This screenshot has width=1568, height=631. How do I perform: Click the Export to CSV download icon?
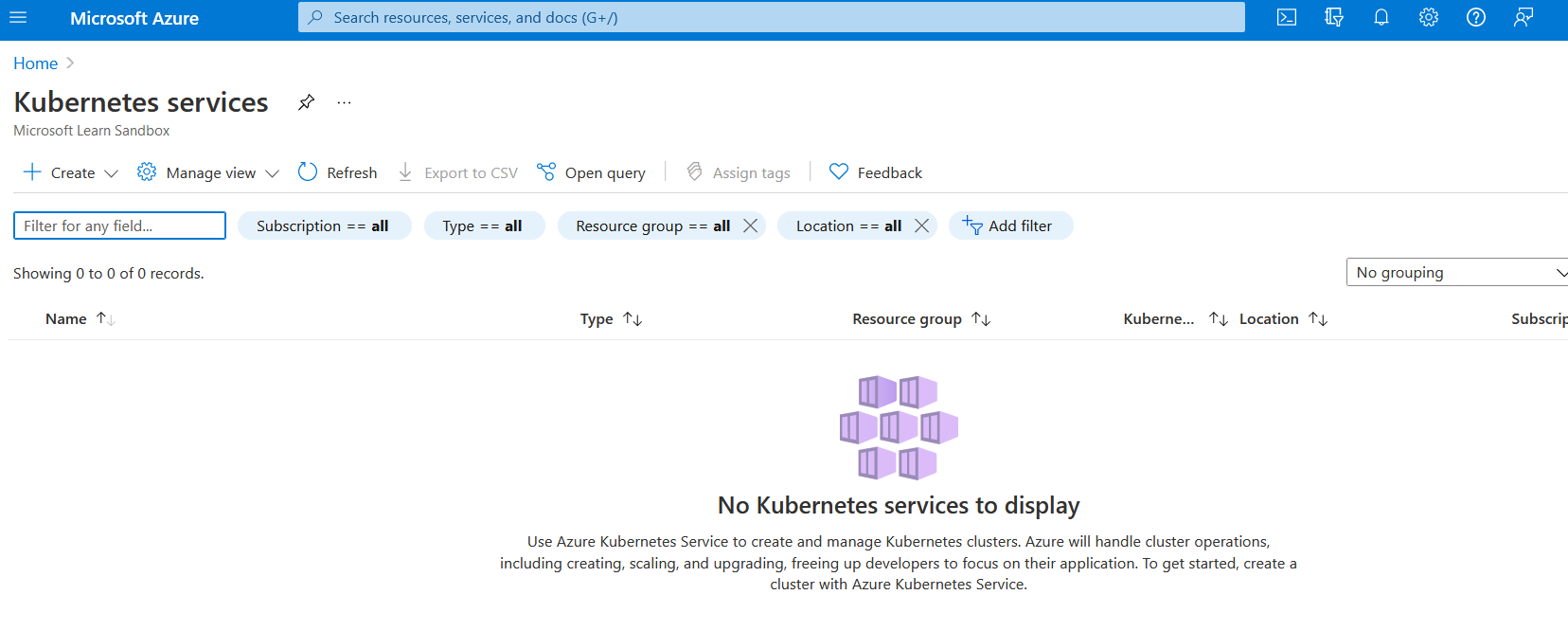(405, 171)
